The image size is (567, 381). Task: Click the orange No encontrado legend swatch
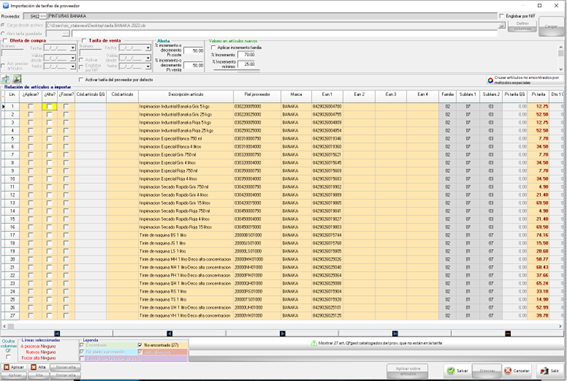click(x=163, y=345)
